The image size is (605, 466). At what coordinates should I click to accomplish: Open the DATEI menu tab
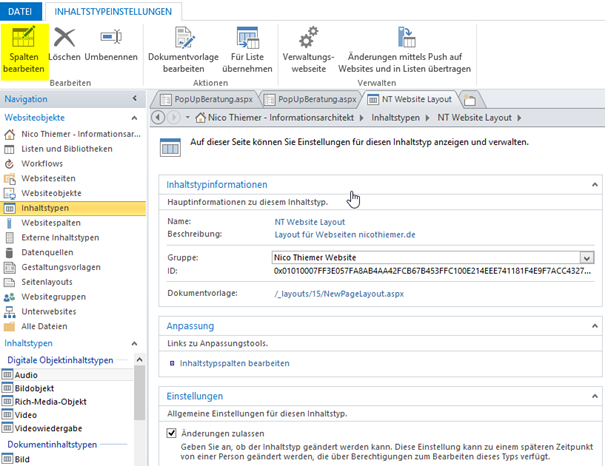pos(20,8)
